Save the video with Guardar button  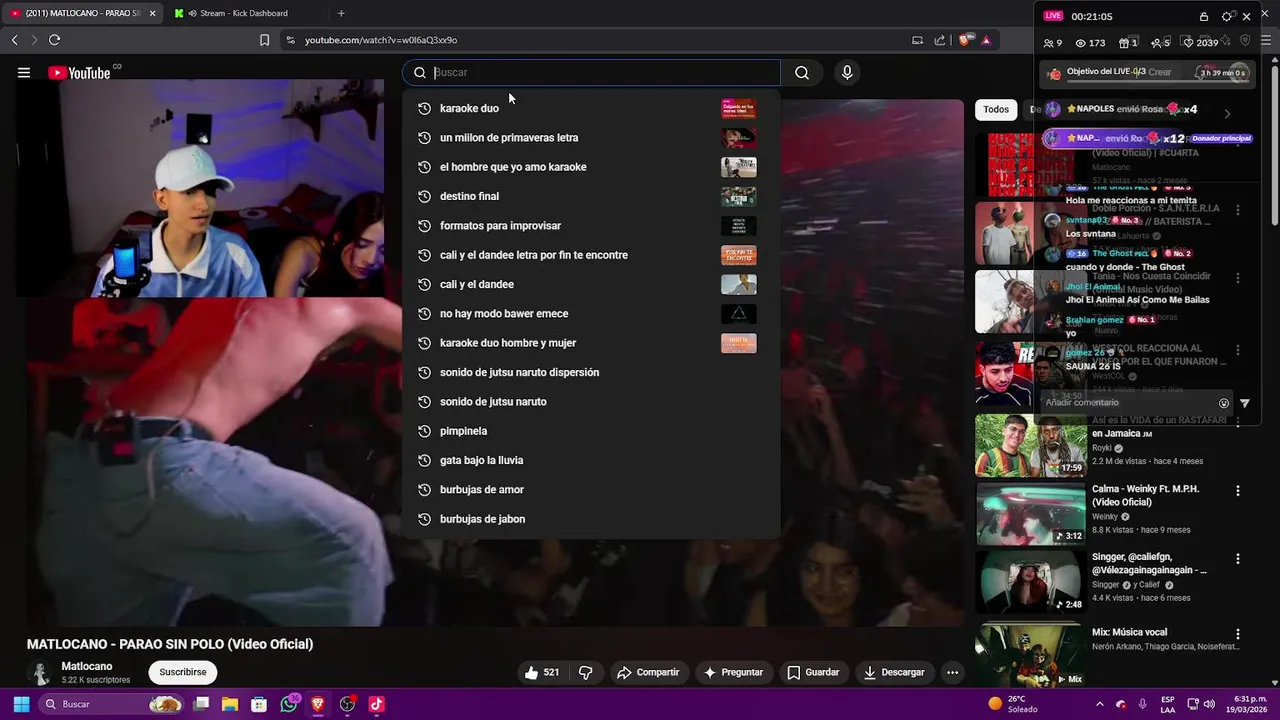click(x=813, y=672)
